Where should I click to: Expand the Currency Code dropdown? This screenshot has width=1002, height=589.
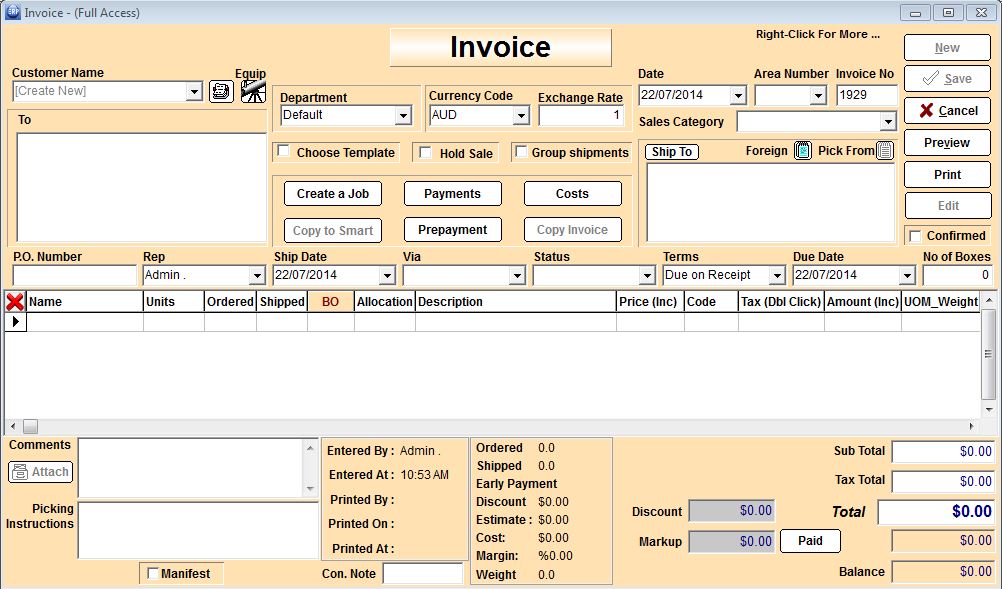(520, 116)
